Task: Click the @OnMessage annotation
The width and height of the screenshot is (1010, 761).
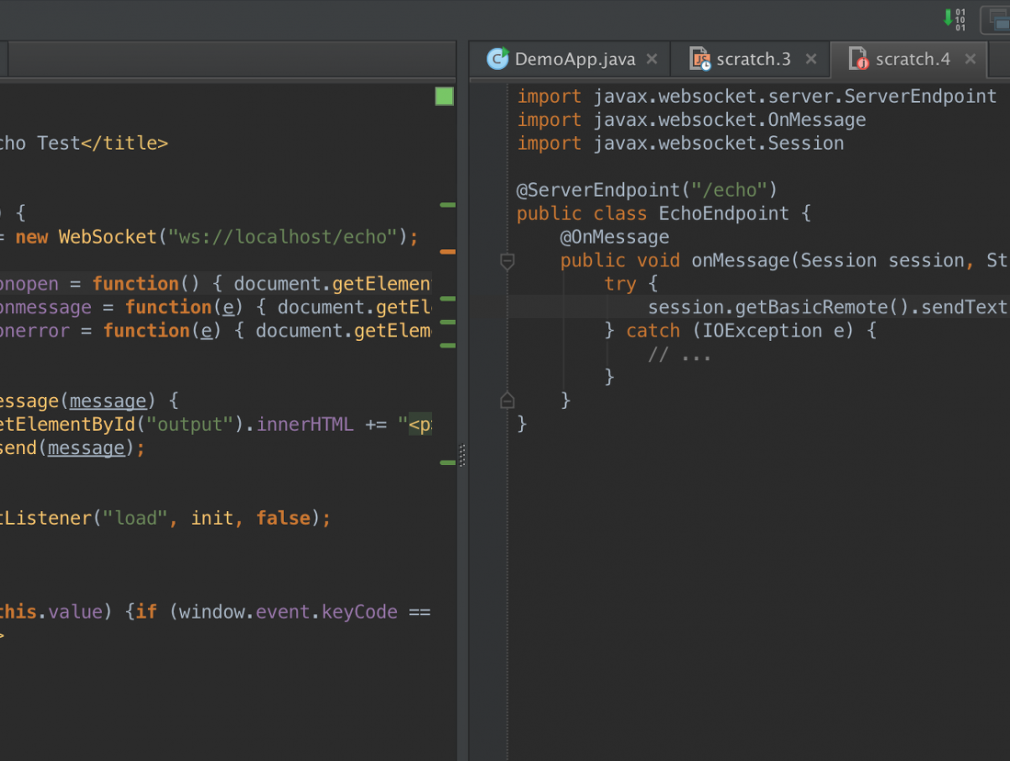Action: [615, 237]
